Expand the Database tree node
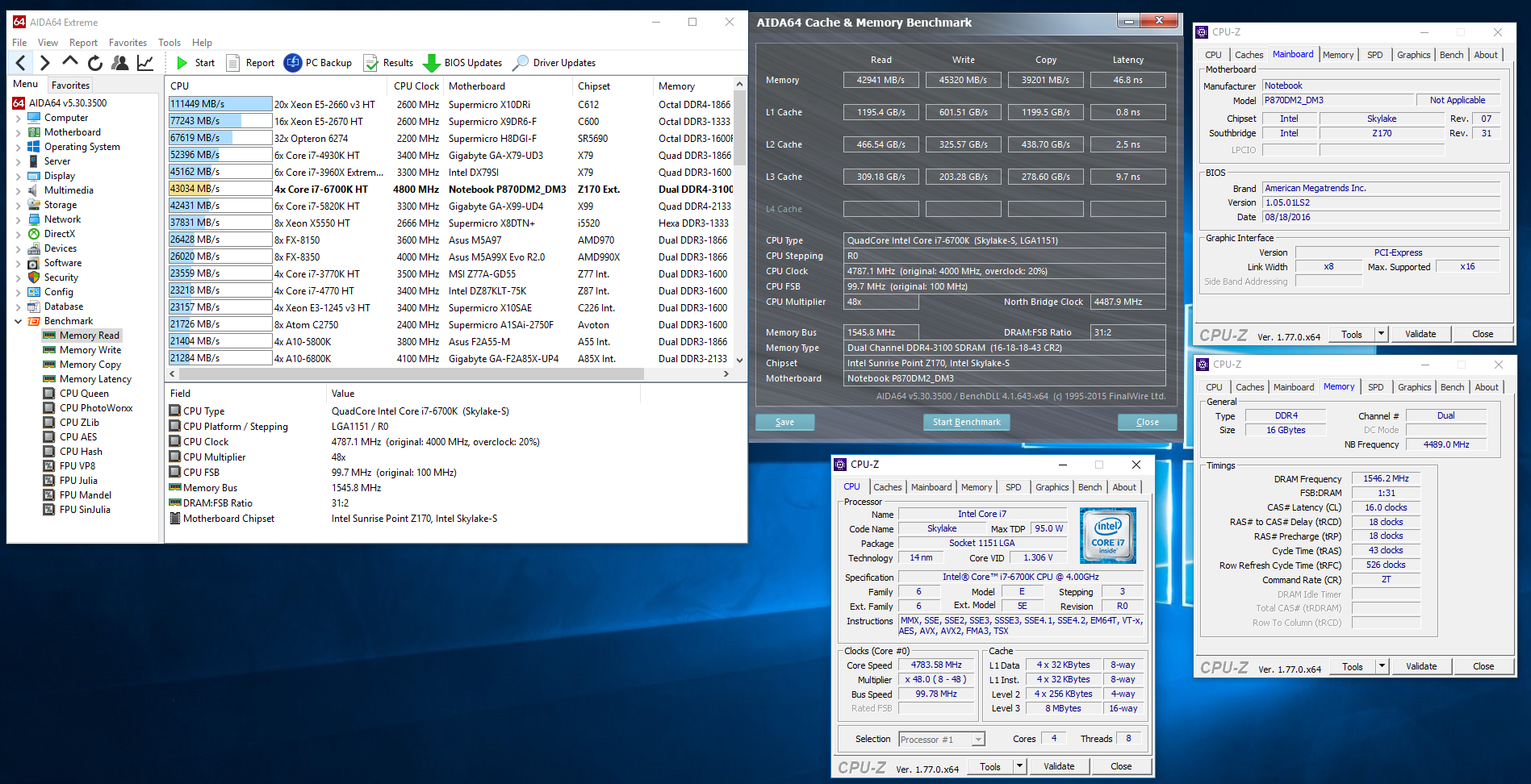The height and width of the screenshot is (784, 1531). [x=18, y=307]
